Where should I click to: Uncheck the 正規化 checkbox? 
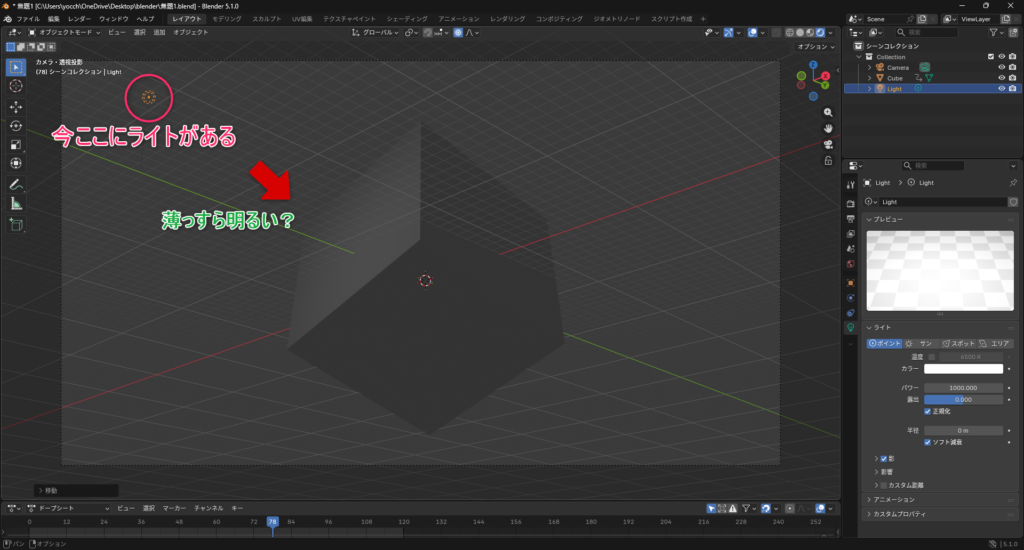pos(929,411)
